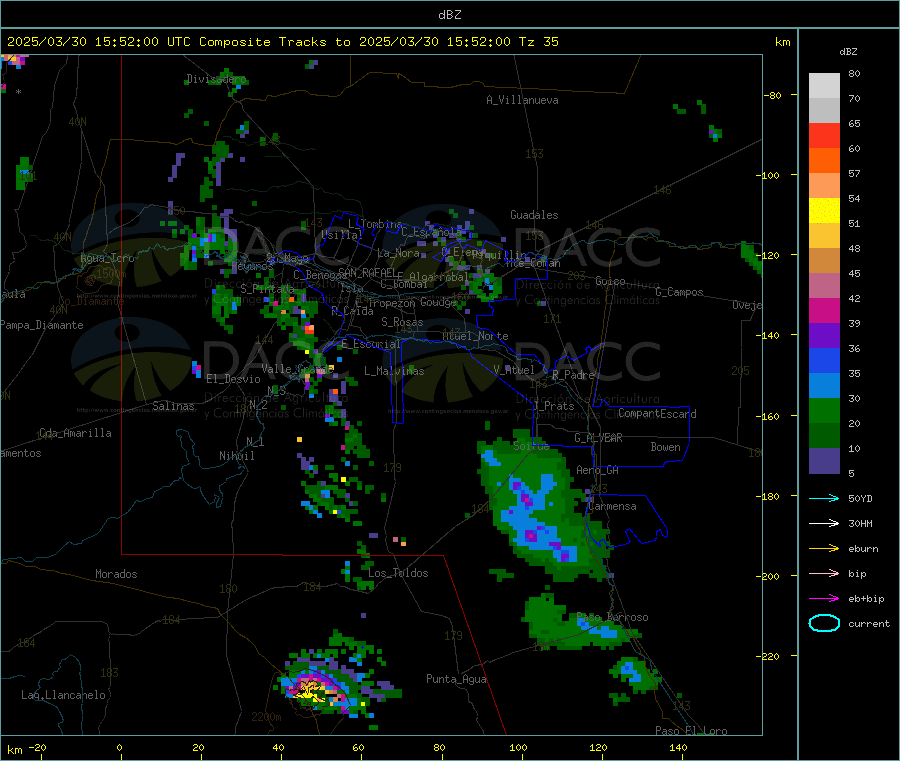Click the Pampa_Diamante place label
The width and height of the screenshot is (900, 761).
pyautogui.click(x=41, y=325)
